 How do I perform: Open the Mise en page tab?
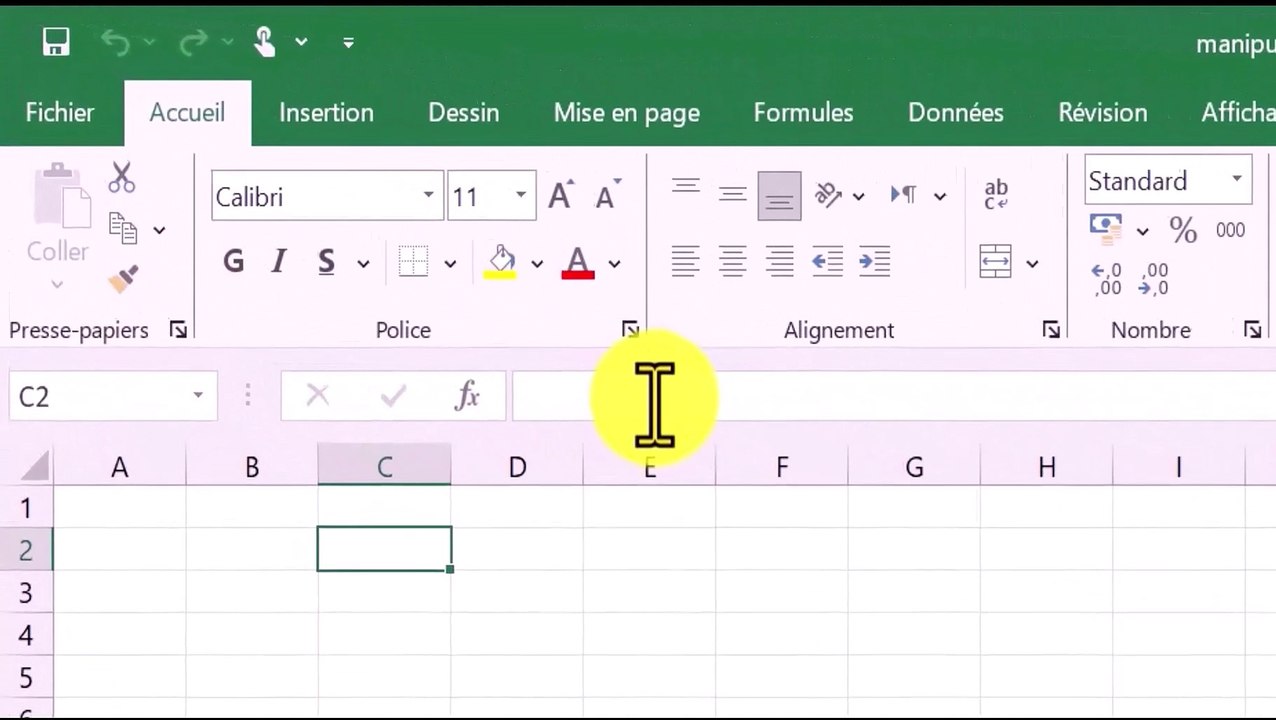[626, 113]
